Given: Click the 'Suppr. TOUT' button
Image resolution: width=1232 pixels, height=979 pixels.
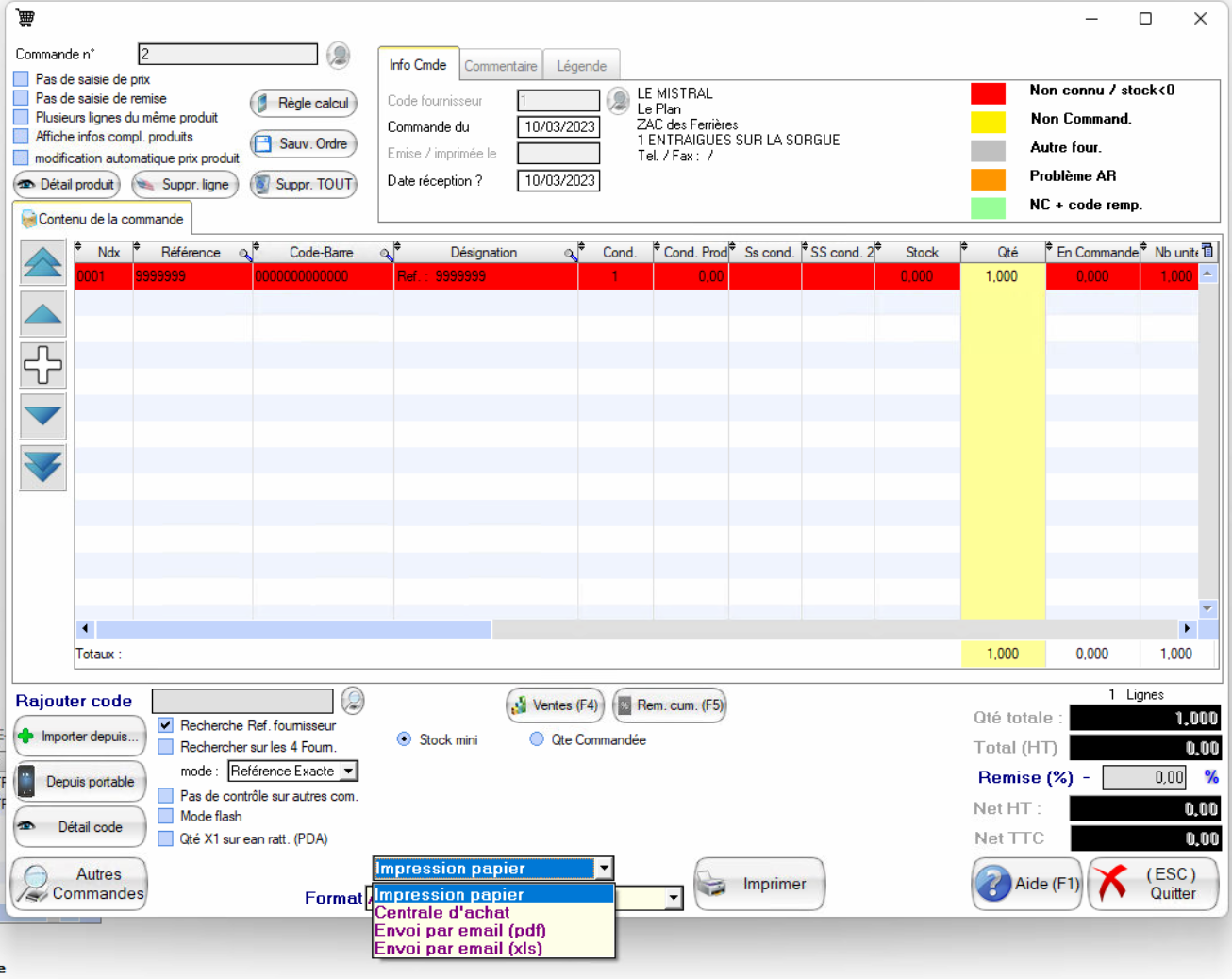Looking at the screenshot, I should pos(303,184).
